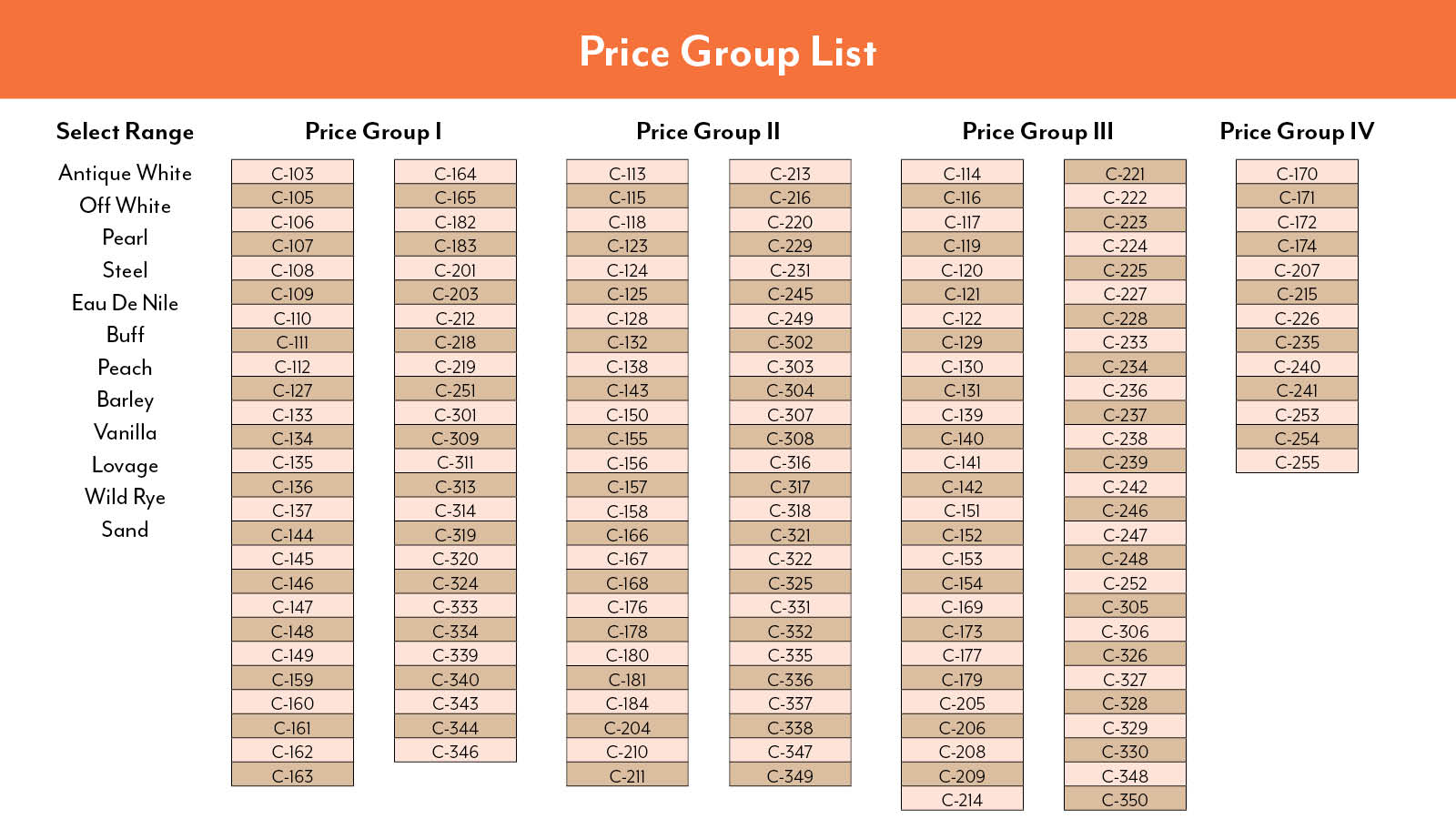The width and height of the screenshot is (1456, 819).
Task: Select the Eau De Nile range
Action: 125,303
